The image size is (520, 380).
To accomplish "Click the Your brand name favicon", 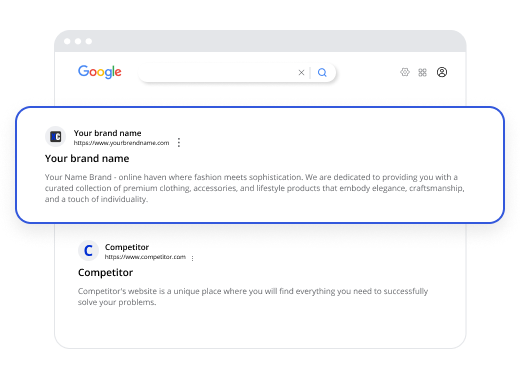I will [55, 136].
